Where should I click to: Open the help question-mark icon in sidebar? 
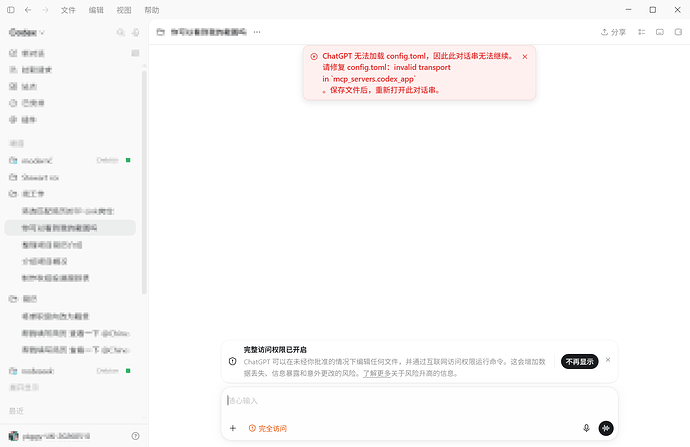(136, 436)
